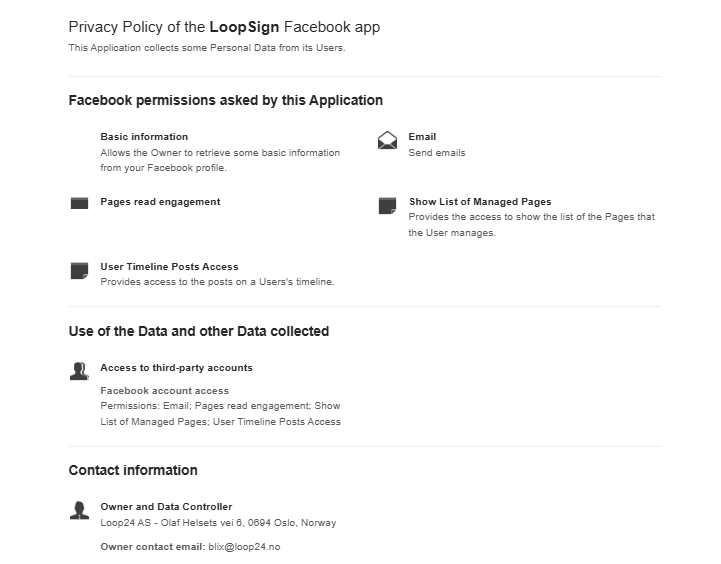The width and height of the screenshot is (721, 564).
Task: Click the User Timeline Posts Access title
Action: (x=169, y=267)
